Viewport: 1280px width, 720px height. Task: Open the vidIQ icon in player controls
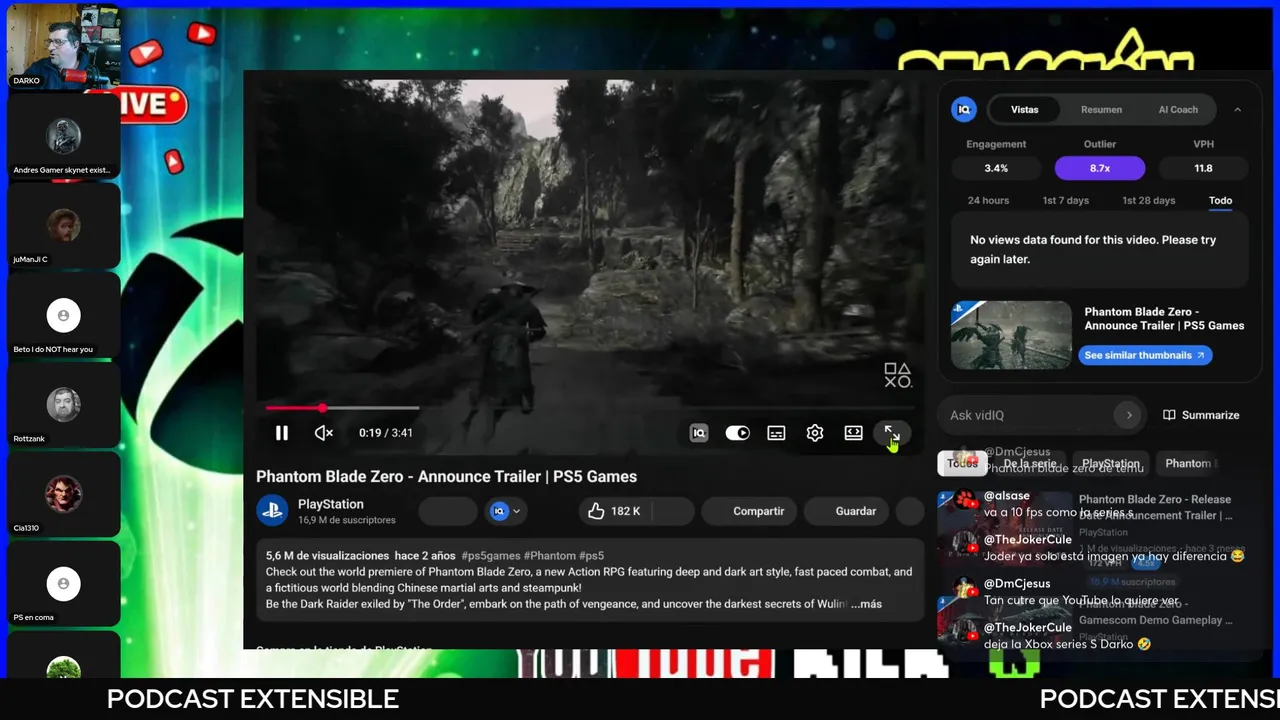[x=699, y=433]
